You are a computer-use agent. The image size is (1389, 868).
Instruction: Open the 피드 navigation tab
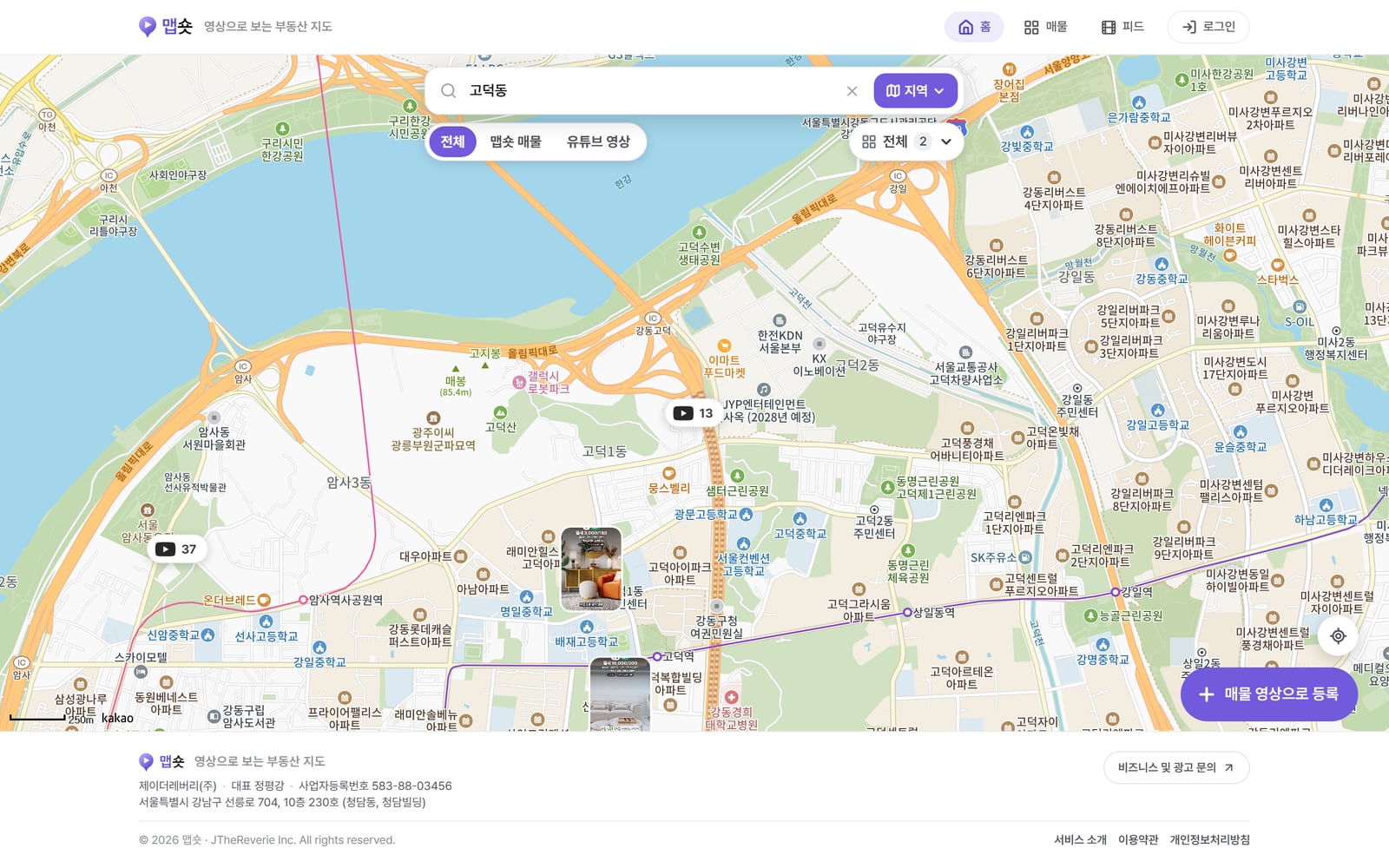1122,27
